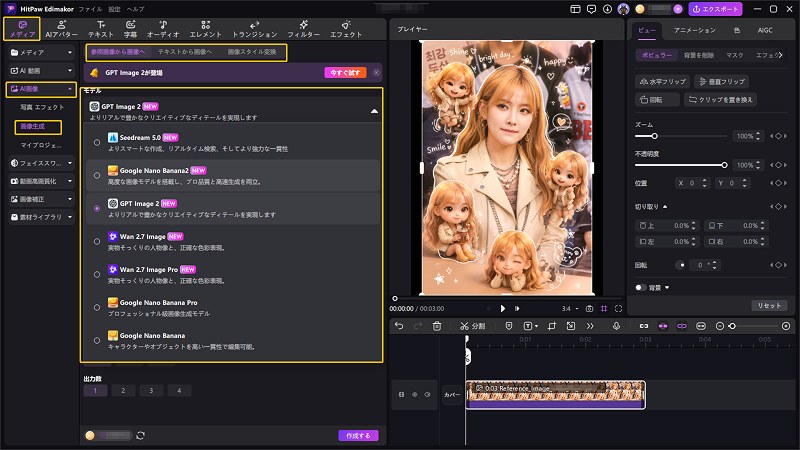Take a snapshot of the player frame
800x450 pixels.
coord(589,309)
